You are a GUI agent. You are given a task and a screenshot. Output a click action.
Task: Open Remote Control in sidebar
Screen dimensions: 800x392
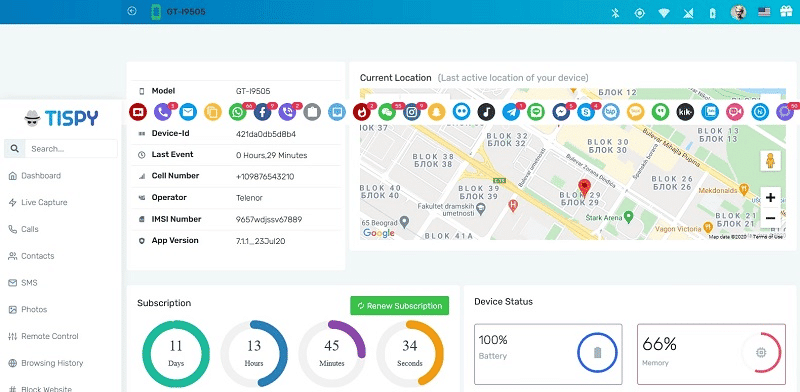click(43, 336)
